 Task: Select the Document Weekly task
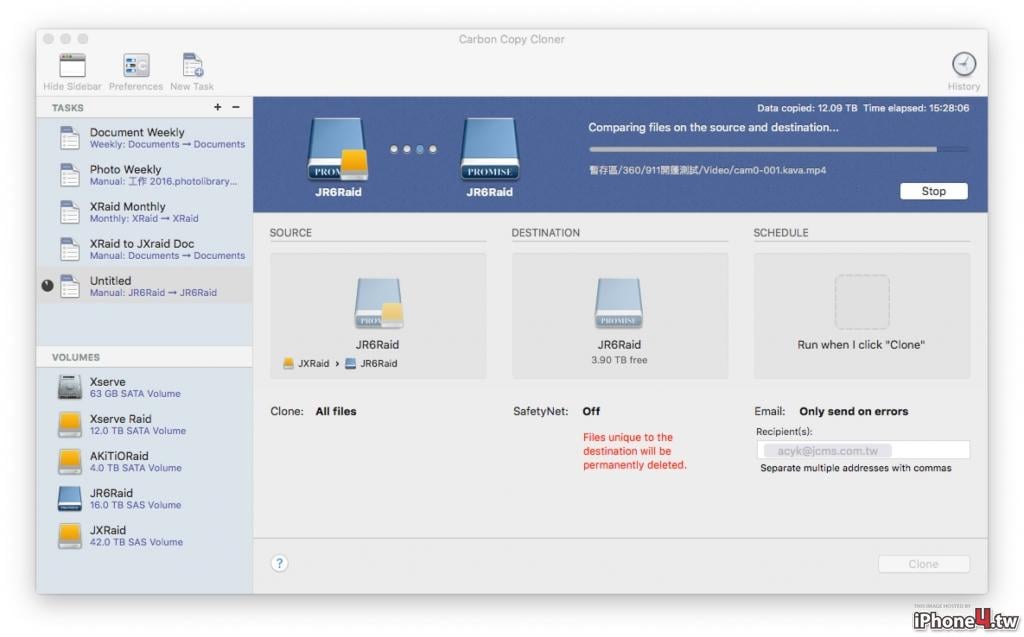point(144,138)
